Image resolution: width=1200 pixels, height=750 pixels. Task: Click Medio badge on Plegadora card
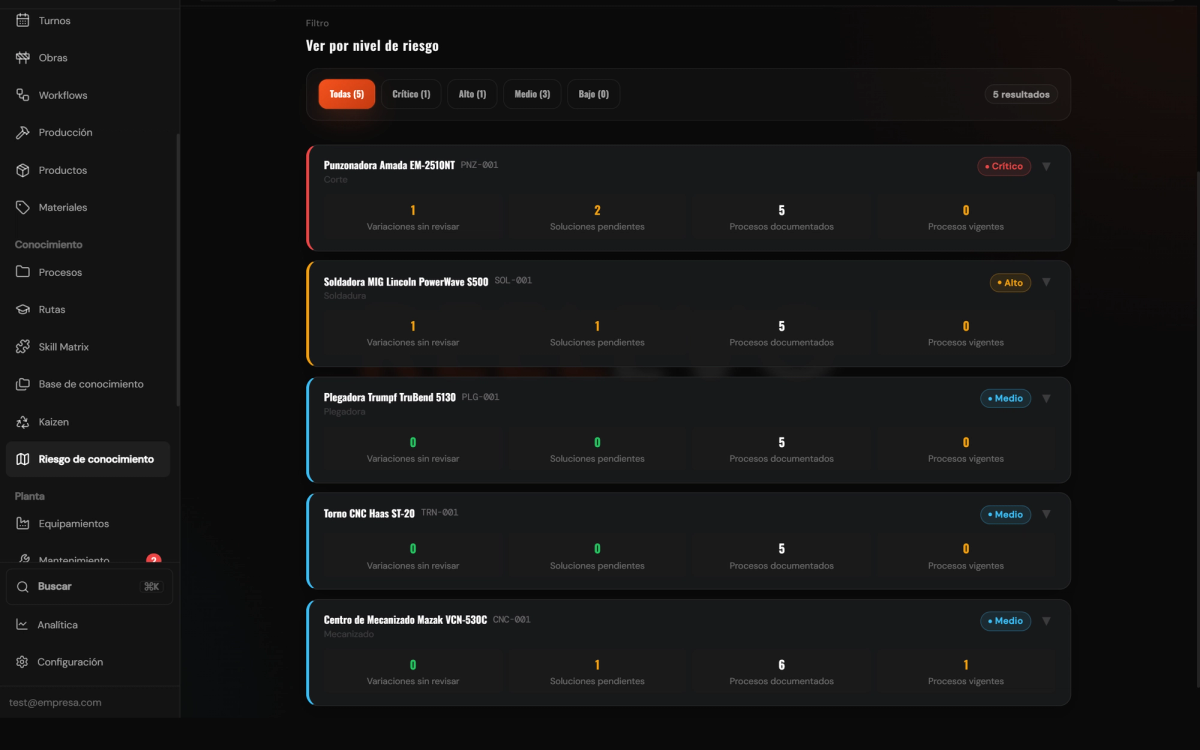click(x=1005, y=398)
